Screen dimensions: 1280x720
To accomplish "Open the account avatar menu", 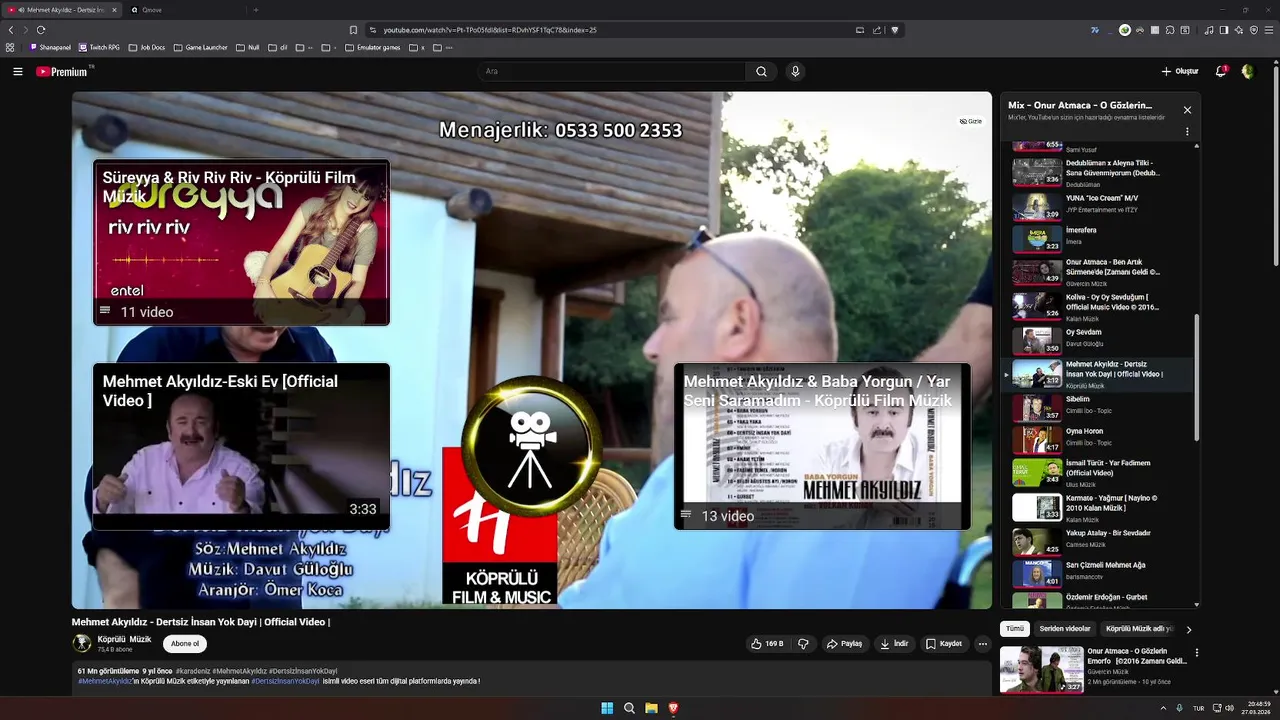I will 1247,72.
